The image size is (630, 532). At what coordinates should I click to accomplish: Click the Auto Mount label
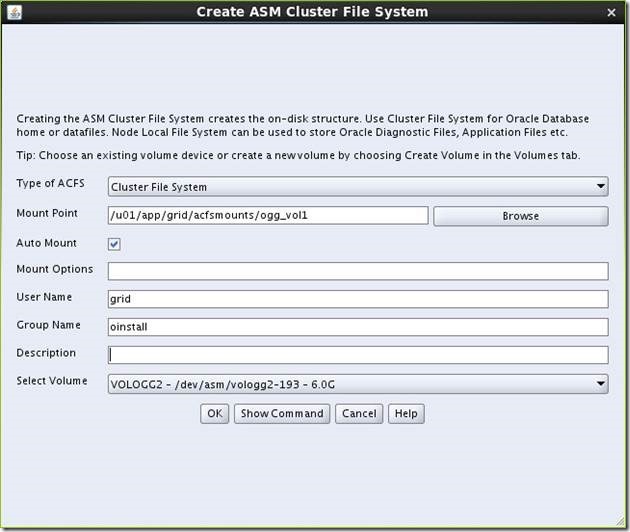(46, 242)
